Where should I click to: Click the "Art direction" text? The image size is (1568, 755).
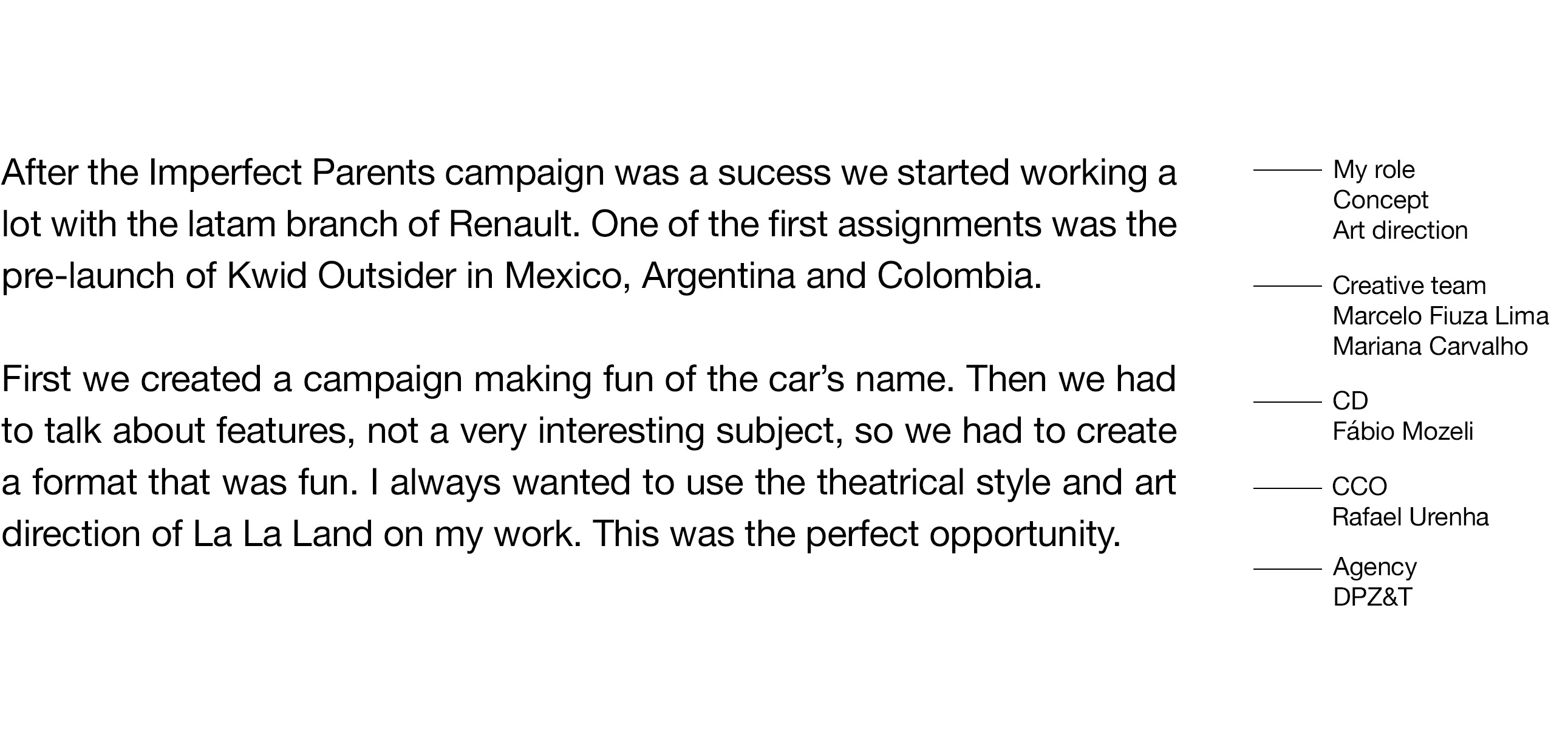pyautogui.click(x=1400, y=230)
